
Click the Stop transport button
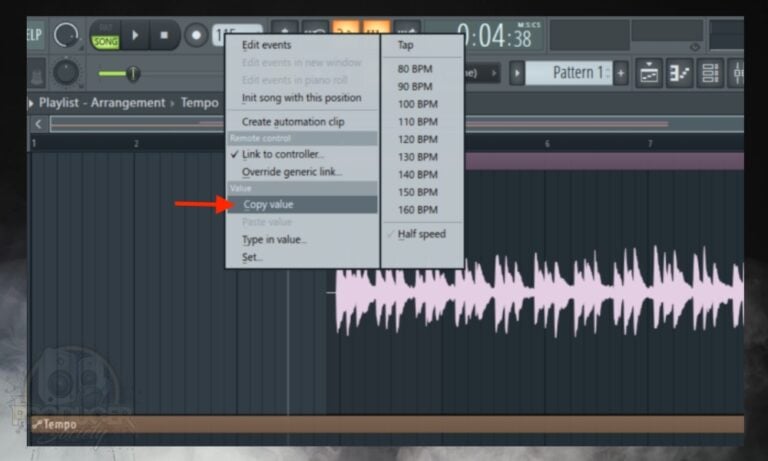(164, 35)
